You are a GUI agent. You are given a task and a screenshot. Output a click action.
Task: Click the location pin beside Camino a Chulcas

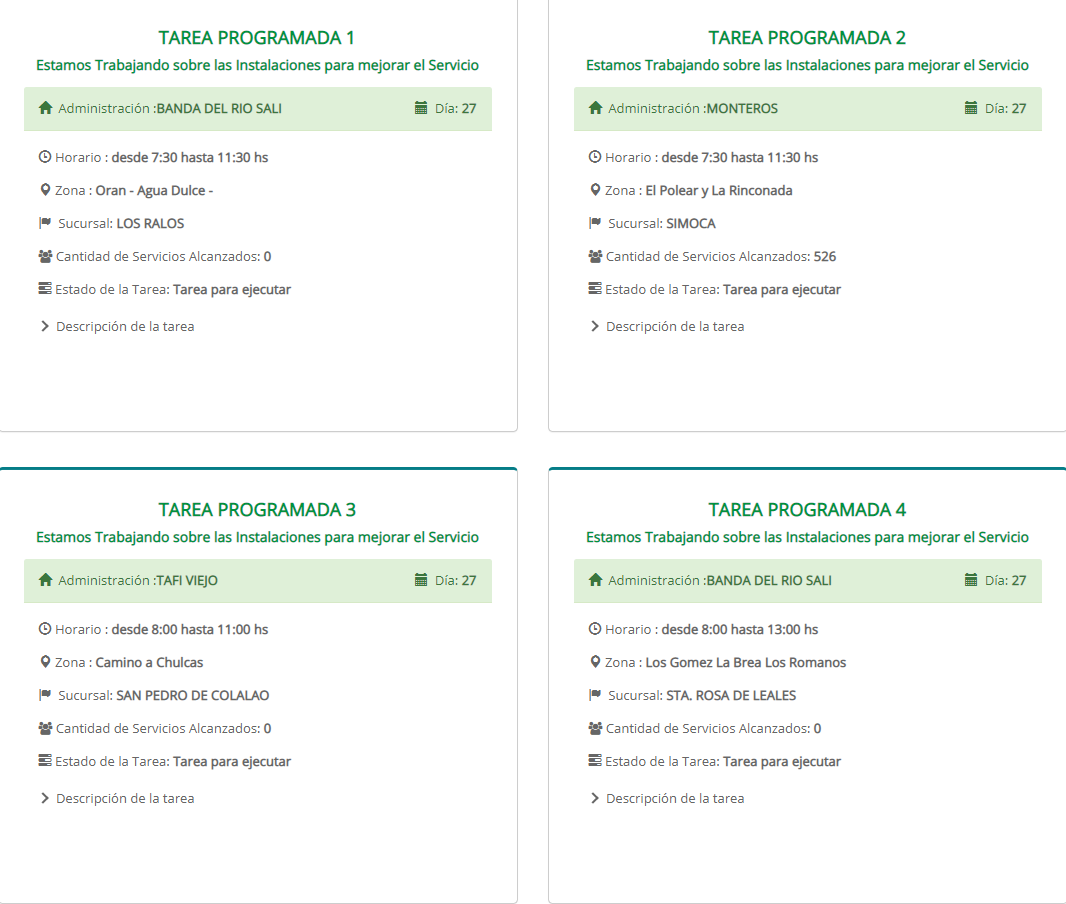coord(45,662)
